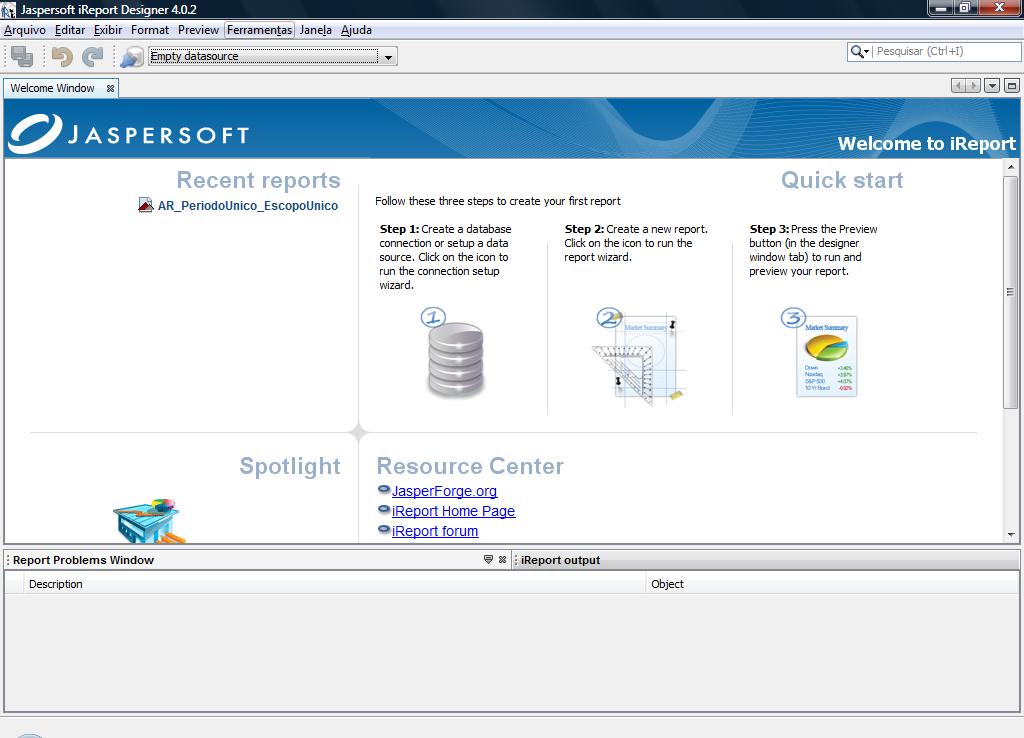Image resolution: width=1024 pixels, height=738 pixels.
Task: Click the Welcome to iReport banner text
Action: [927, 144]
